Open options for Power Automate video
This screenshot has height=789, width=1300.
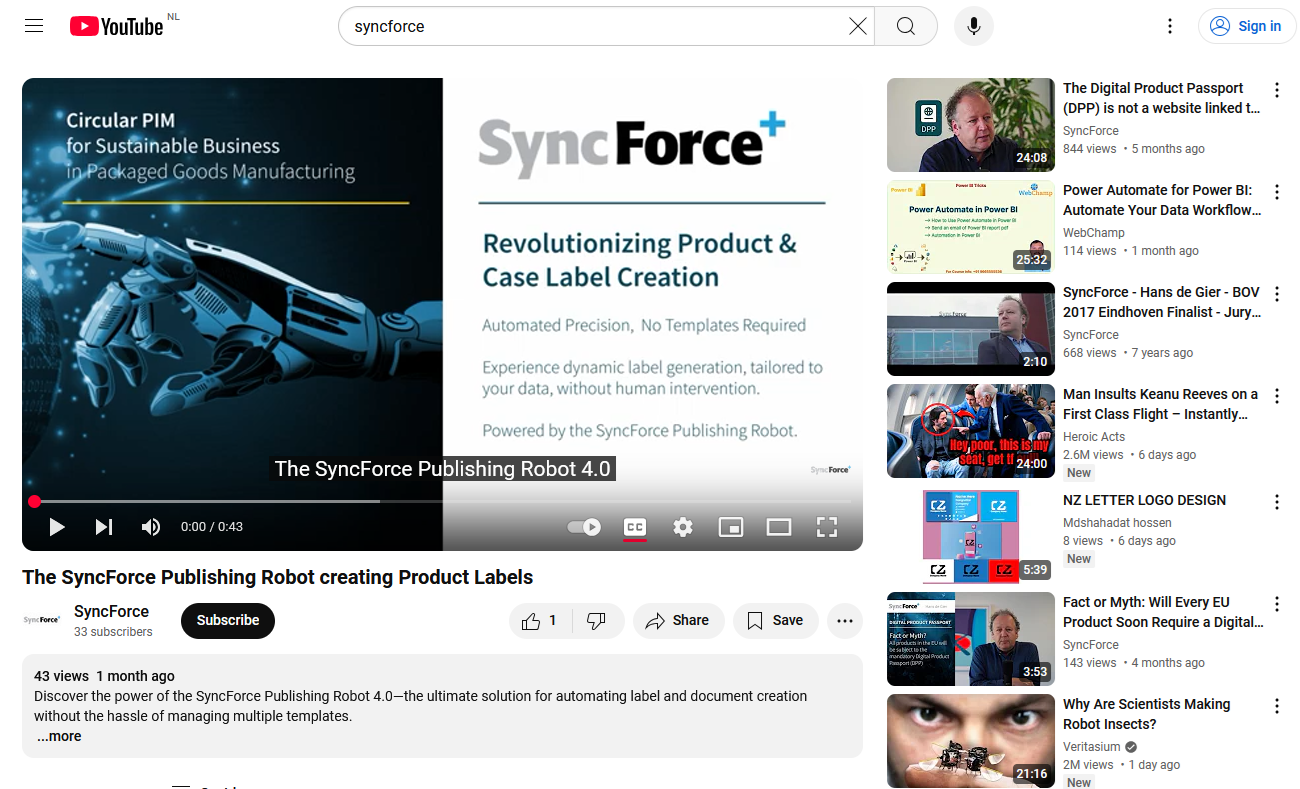(1277, 193)
